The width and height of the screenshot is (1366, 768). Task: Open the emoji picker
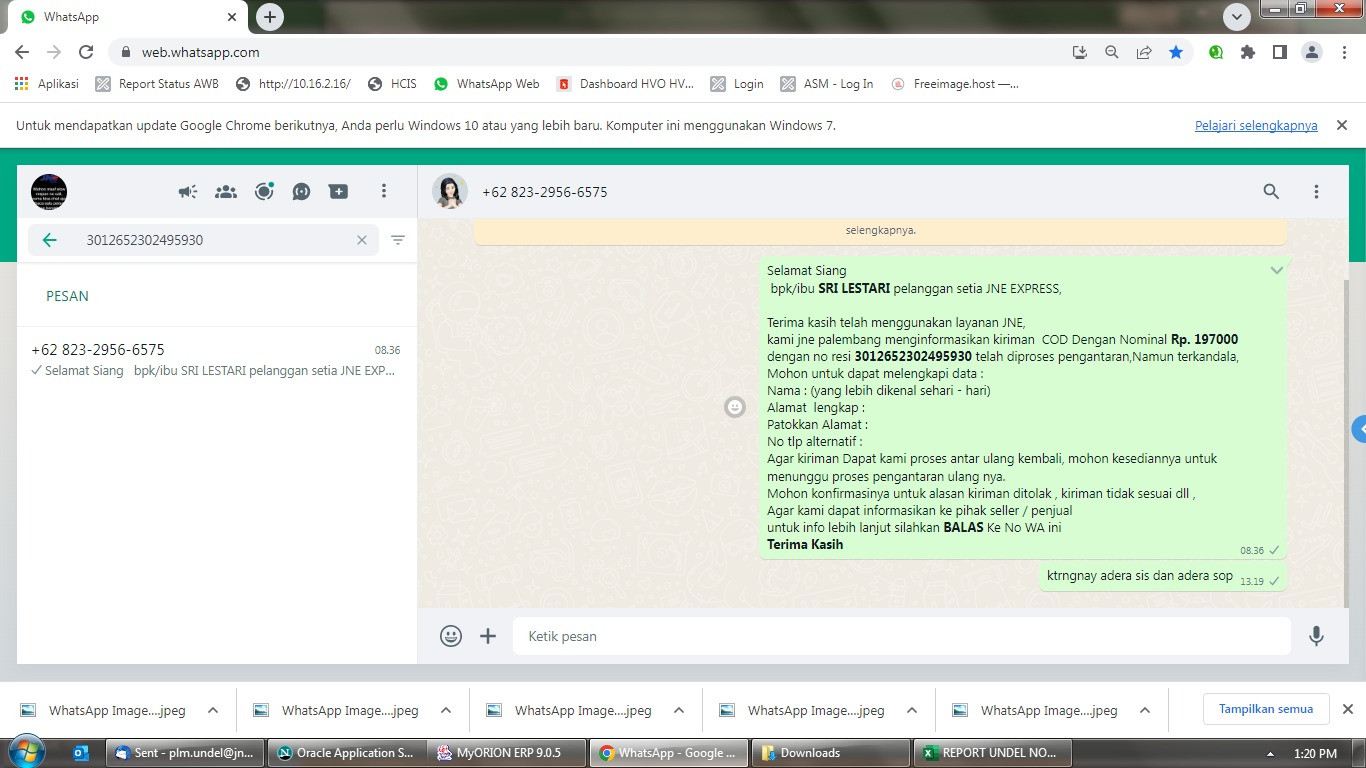click(x=451, y=636)
